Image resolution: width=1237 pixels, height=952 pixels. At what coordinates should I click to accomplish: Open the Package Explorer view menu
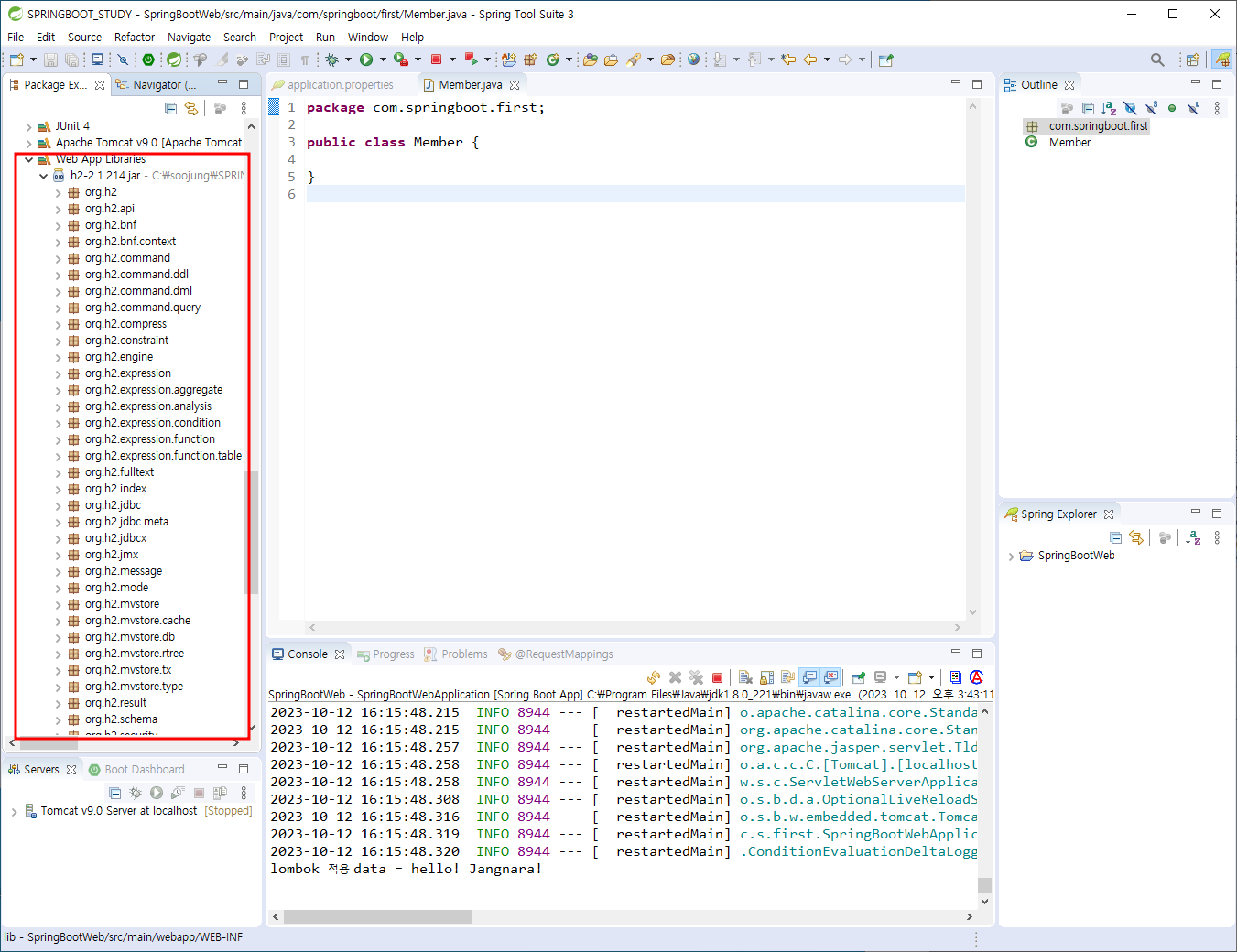244,108
